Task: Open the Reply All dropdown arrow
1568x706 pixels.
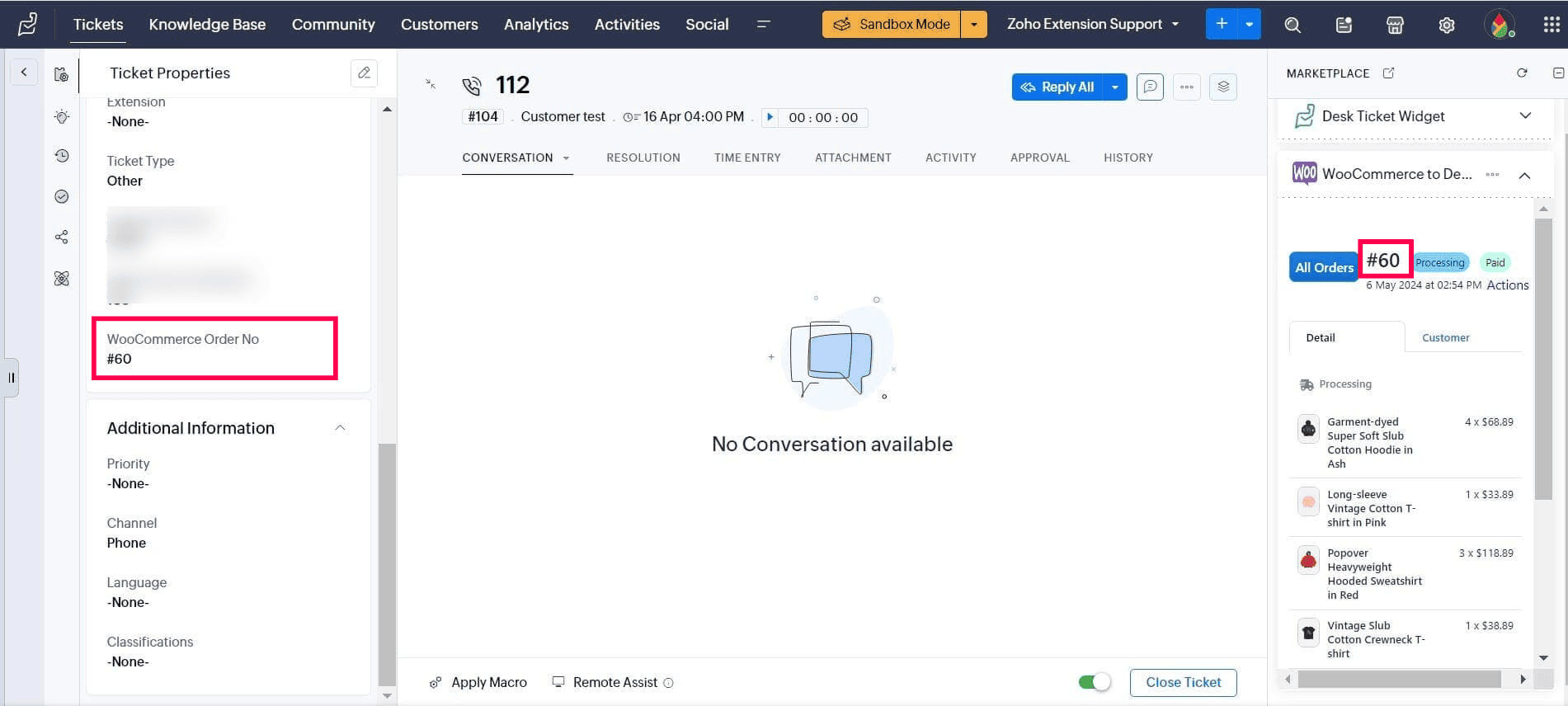Action: (1115, 87)
